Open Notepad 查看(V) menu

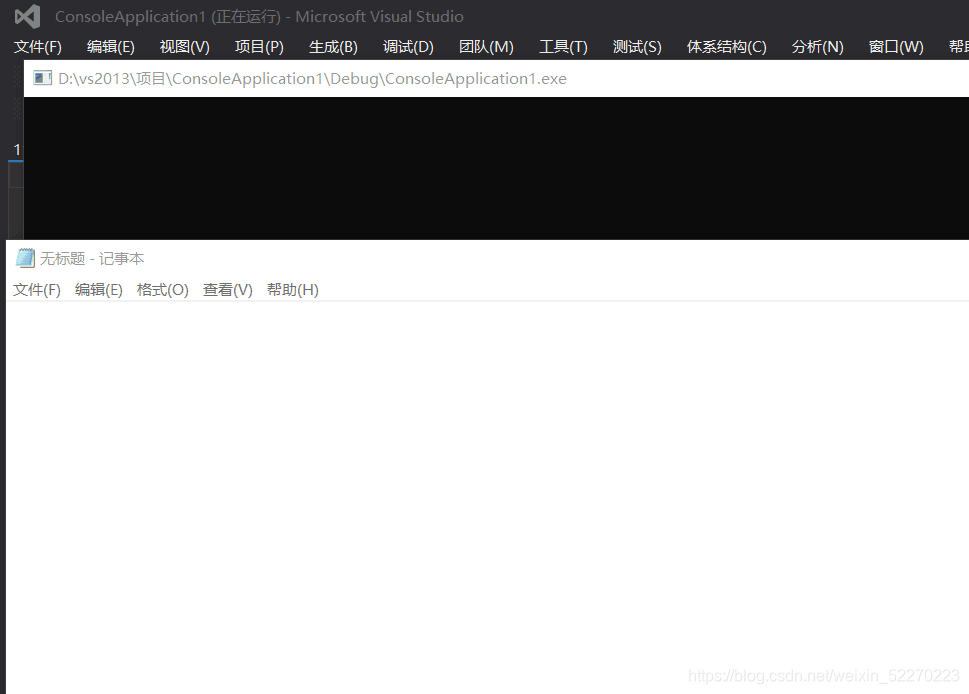[227, 290]
